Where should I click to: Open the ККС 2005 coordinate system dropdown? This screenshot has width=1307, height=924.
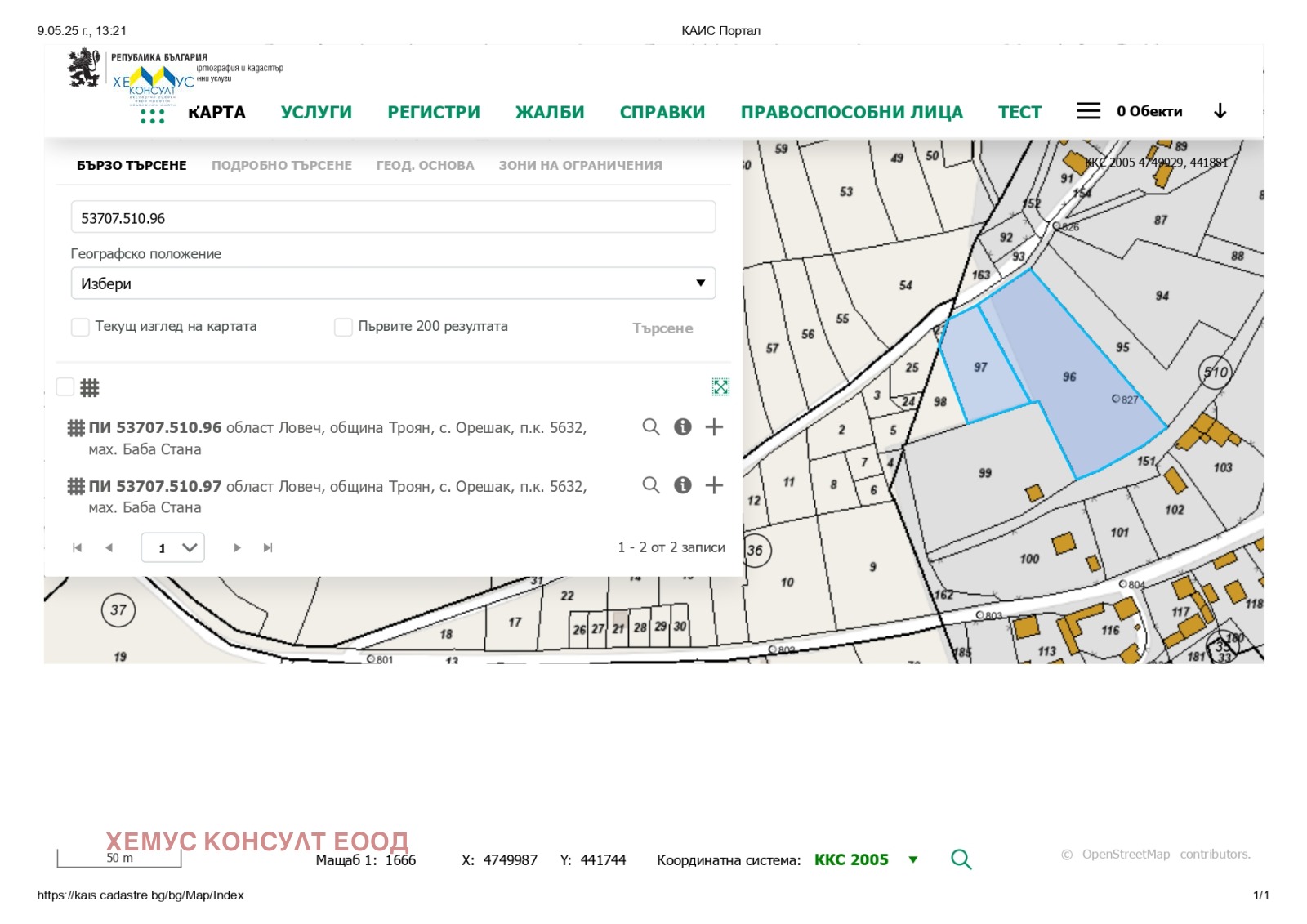(912, 859)
